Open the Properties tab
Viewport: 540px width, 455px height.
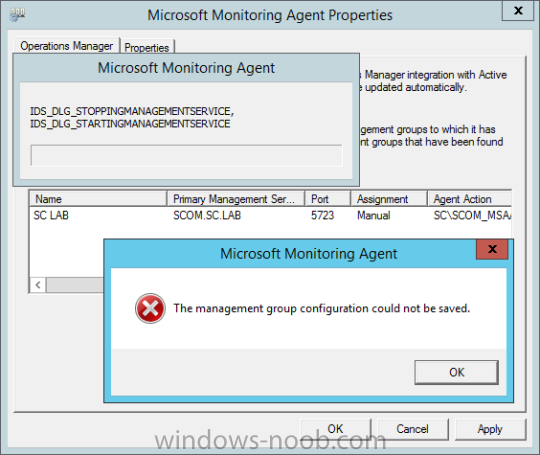pyautogui.click(x=147, y=48)
